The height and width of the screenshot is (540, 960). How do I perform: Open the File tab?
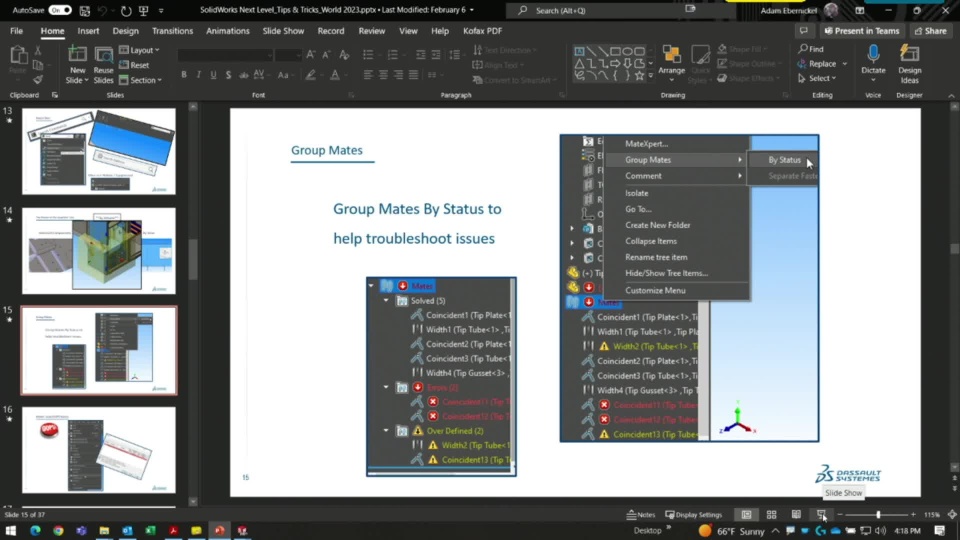click(x=17, y=31)
